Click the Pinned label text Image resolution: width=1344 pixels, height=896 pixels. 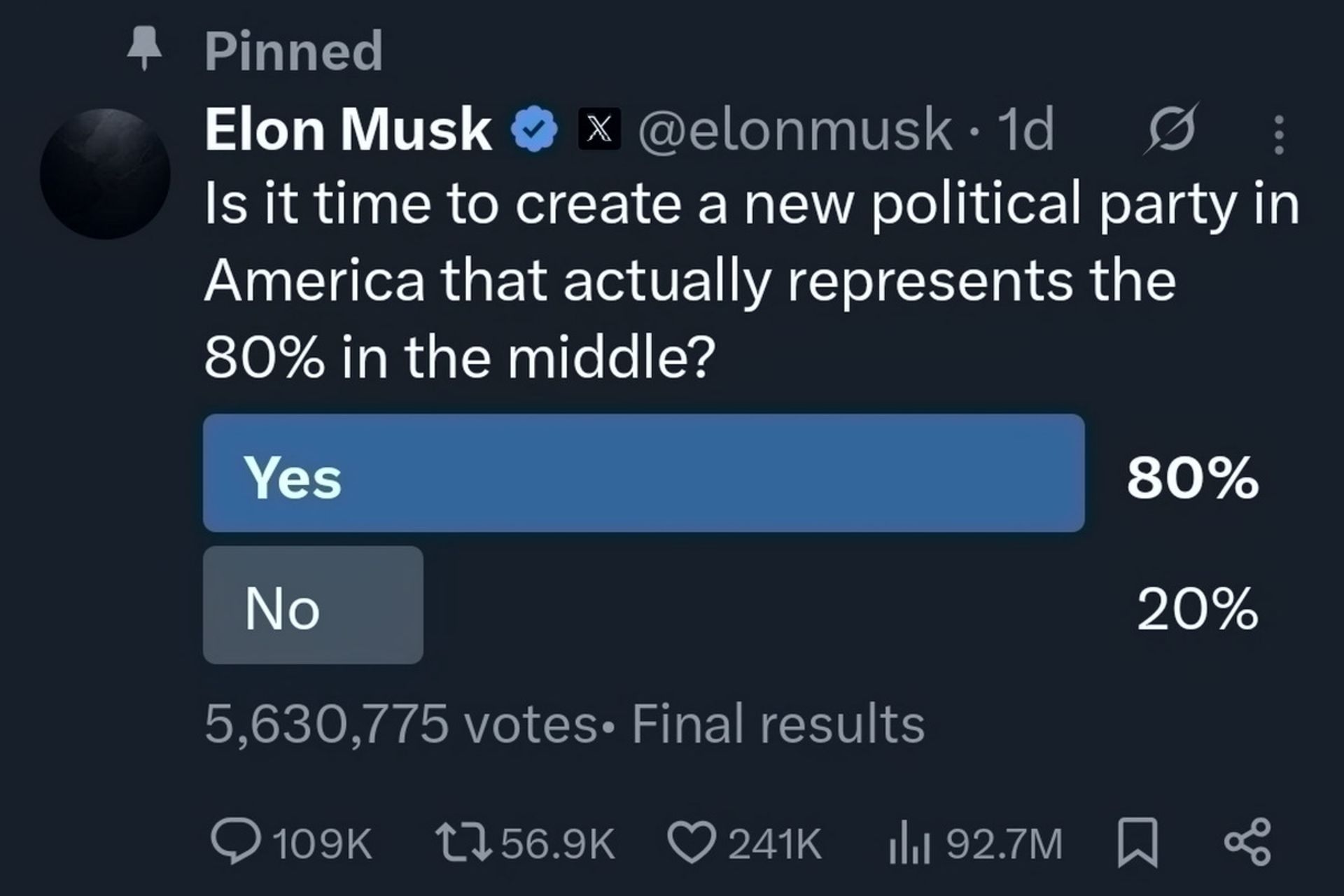click(294, 50)
